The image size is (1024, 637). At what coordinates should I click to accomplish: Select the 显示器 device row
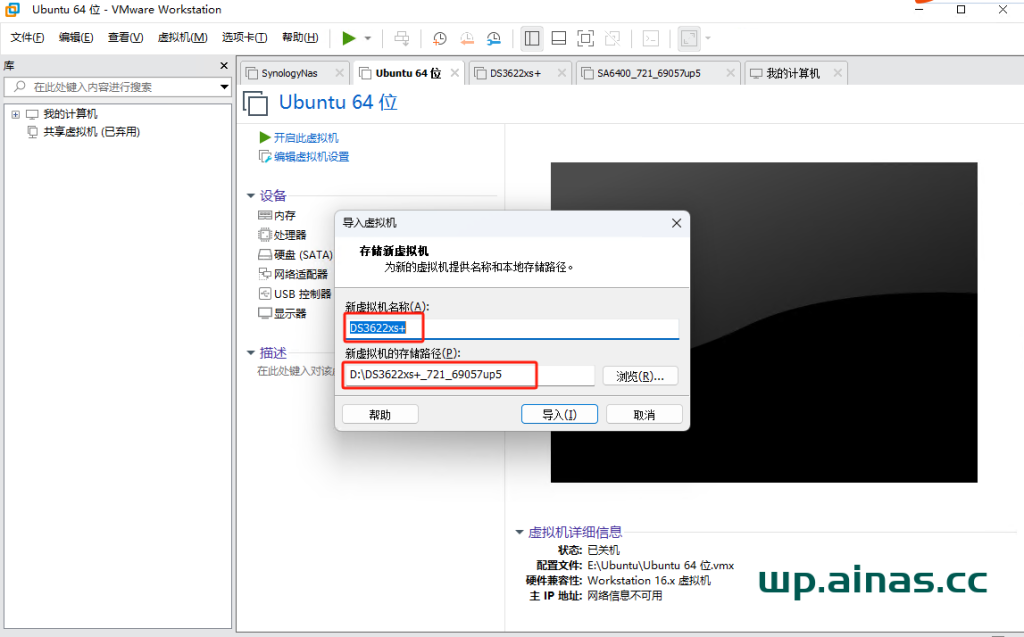pos(282,314)
